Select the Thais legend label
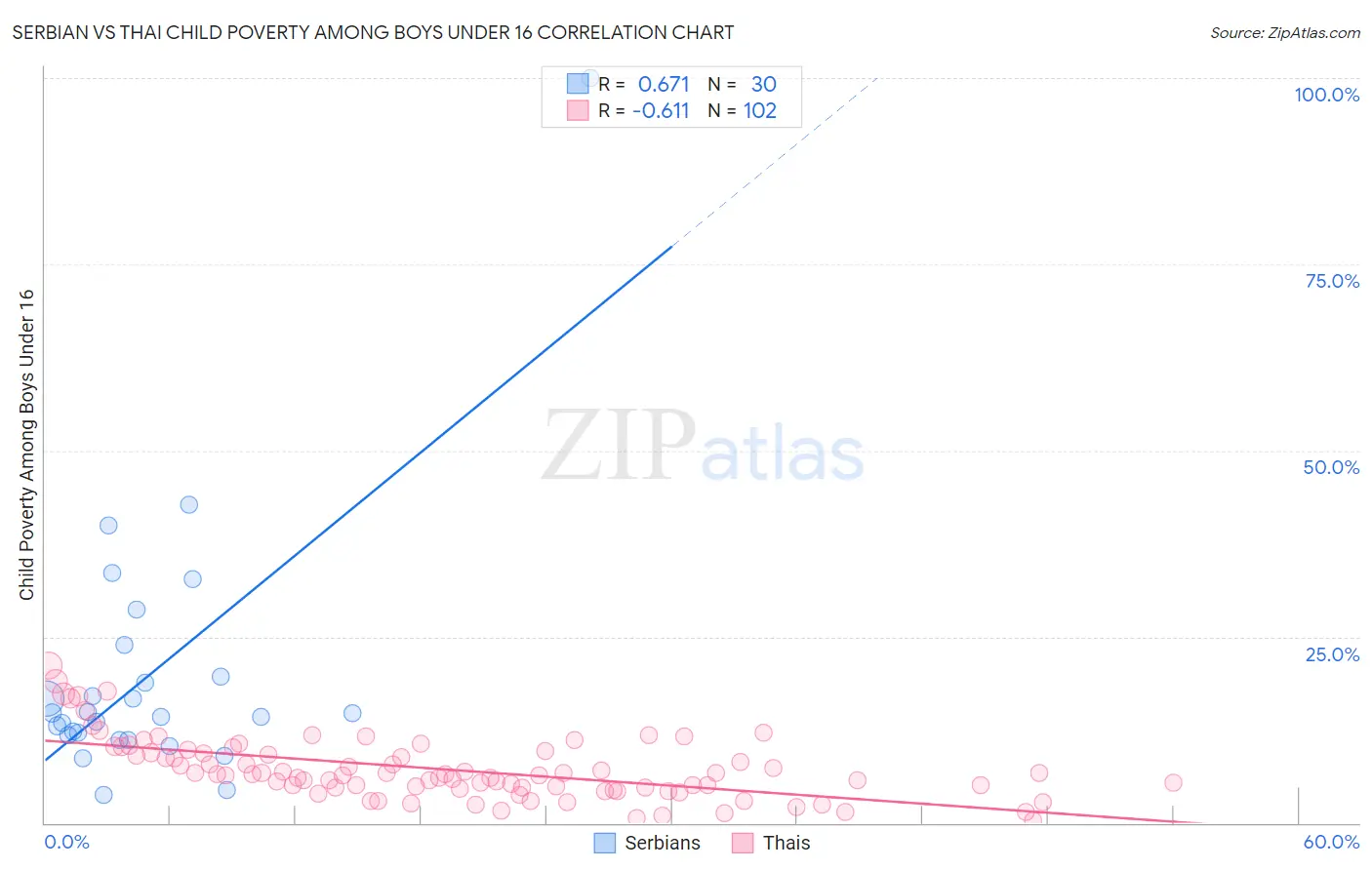This screenshot has width=1372, height=870. point(787,843)
